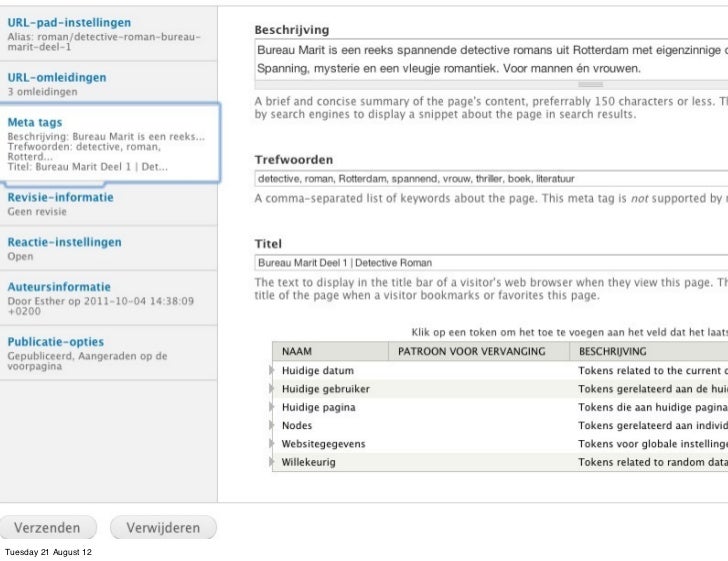Expand the Huidige datum token group
Viewport: 728px width, 561px height.
click(x=272, y=370)
